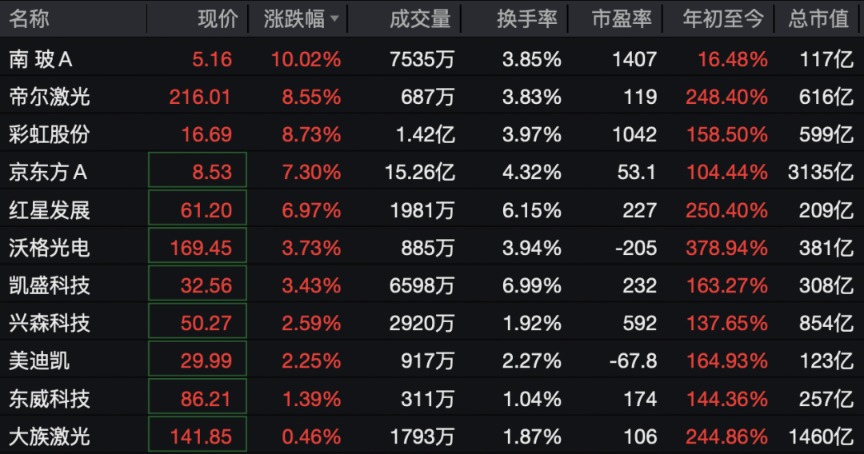
Task: Click the 东威科技 stock name
Action: [49, 399]
